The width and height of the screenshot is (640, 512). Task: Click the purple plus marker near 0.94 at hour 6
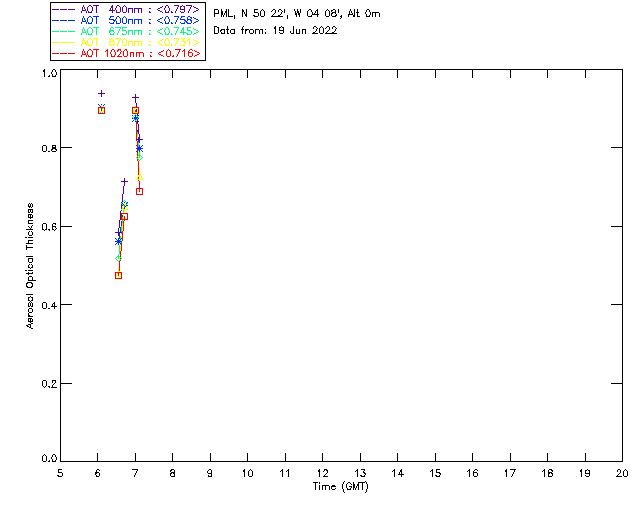point(101,93)
